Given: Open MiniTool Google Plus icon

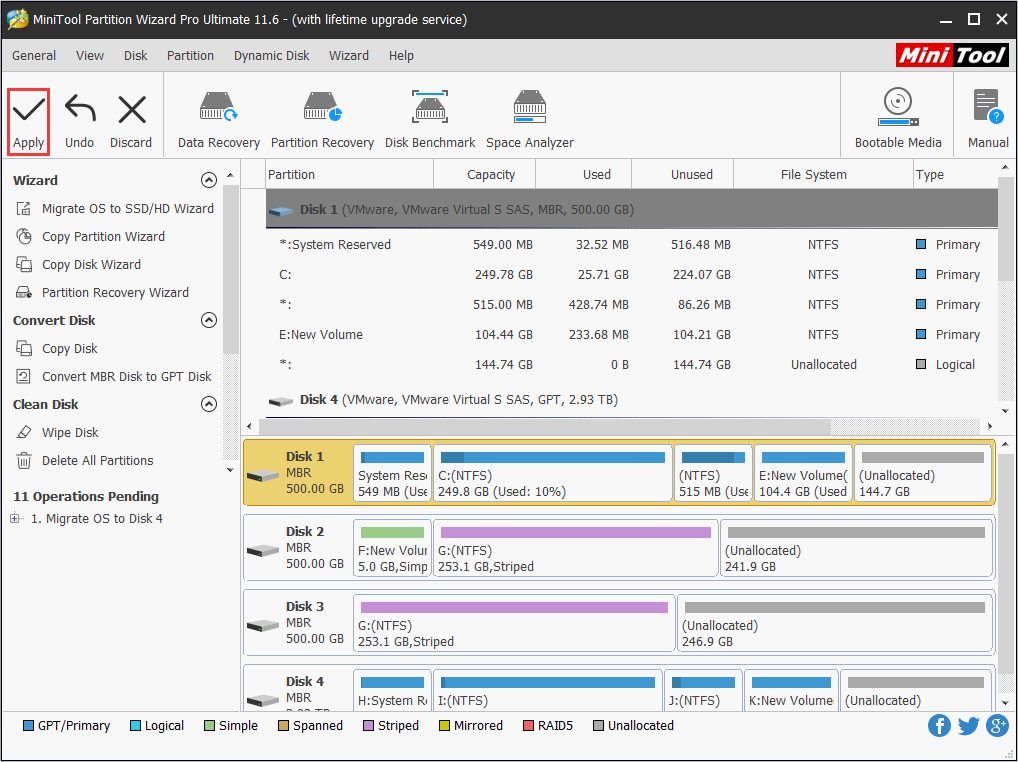Looking at the screenshot, I should pyautogui.click(x=997, y=725).
